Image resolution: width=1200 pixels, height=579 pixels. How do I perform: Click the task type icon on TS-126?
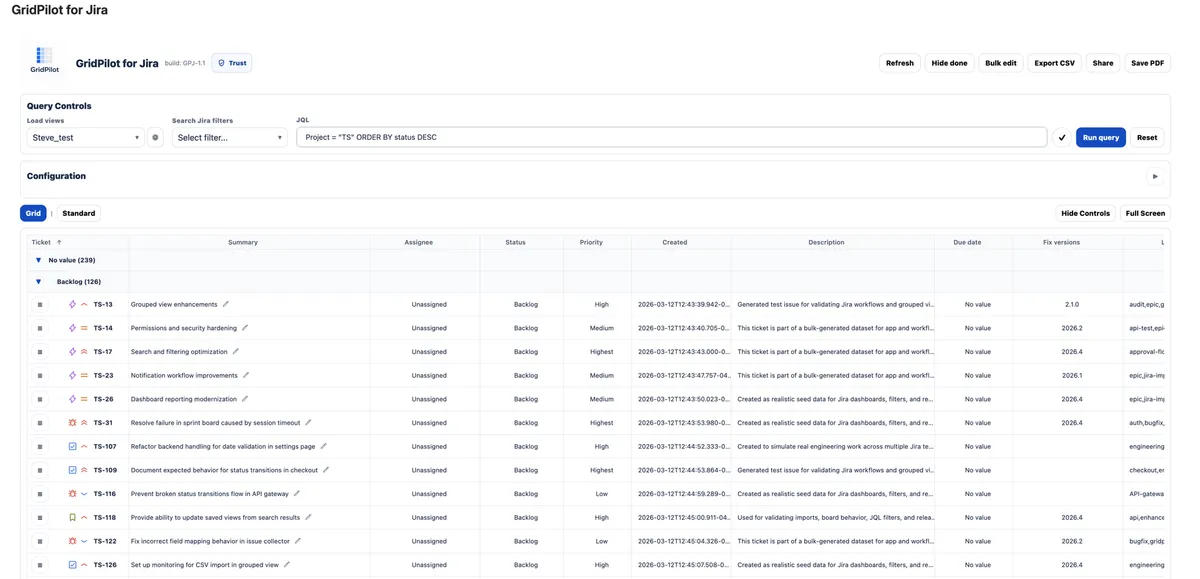point(73,565)
